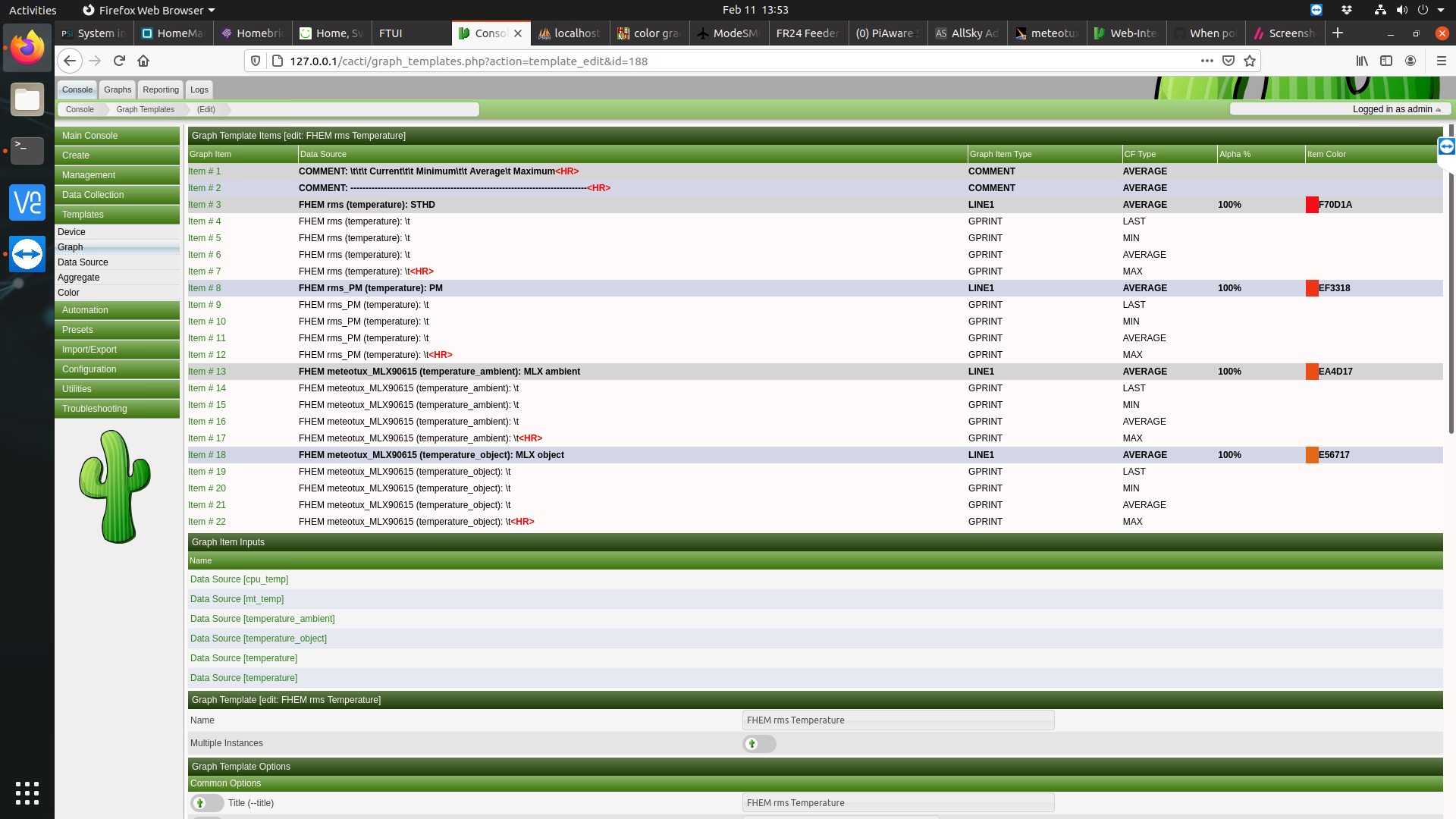This screenshot has height=819, width=1456.
Task: Expand the Management sidebar section
Action: 117,175
